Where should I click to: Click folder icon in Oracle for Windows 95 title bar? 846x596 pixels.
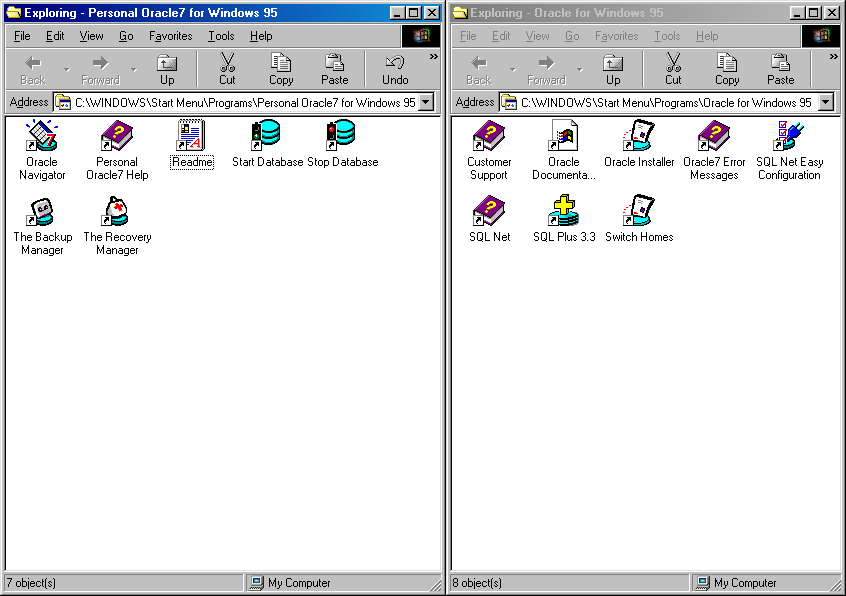coord(460,12)
